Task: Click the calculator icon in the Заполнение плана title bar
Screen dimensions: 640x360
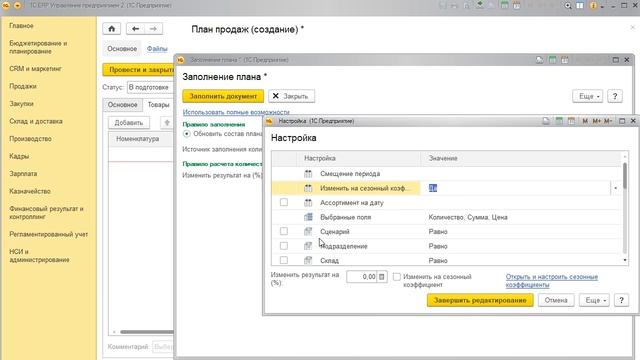Action: (x=552, y=60)
